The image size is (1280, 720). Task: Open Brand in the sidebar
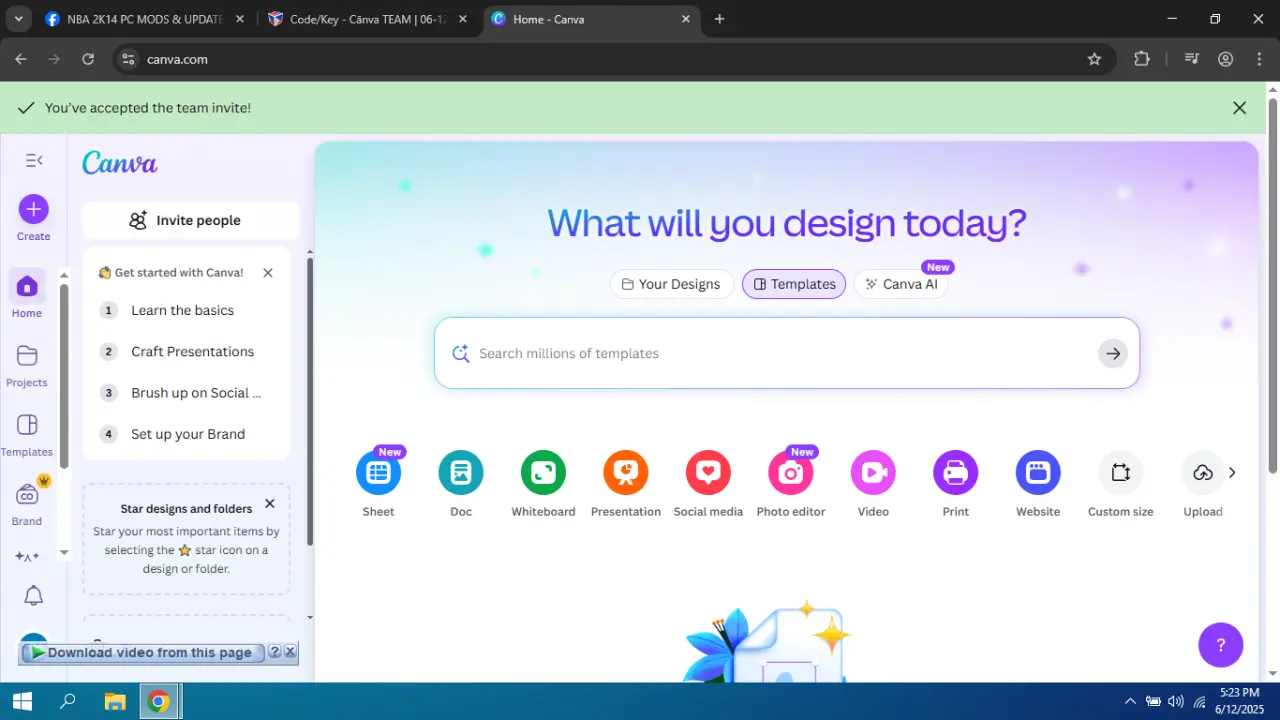click(27, 504)
